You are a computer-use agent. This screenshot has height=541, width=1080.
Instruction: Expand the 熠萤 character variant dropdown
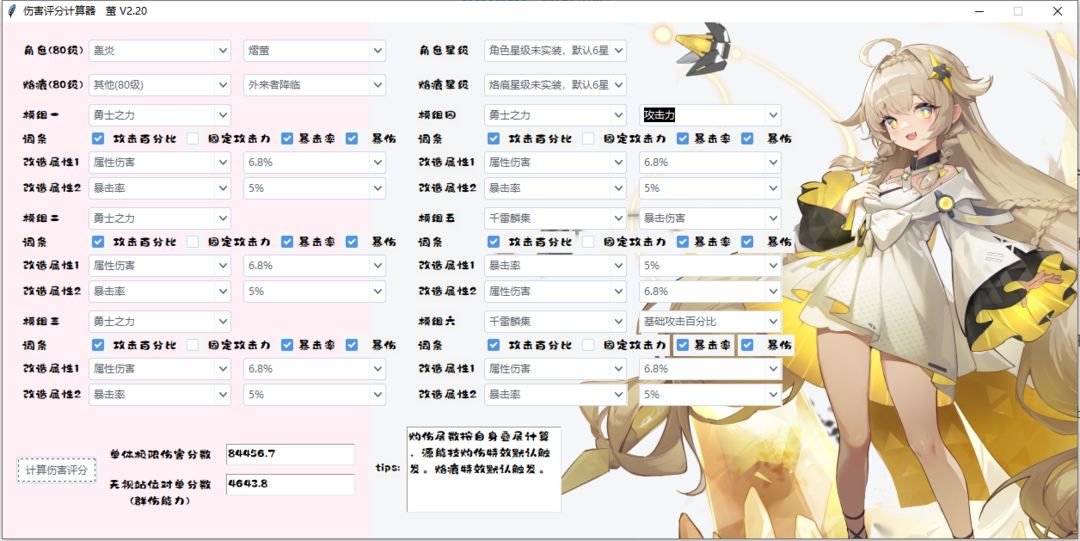314,50
